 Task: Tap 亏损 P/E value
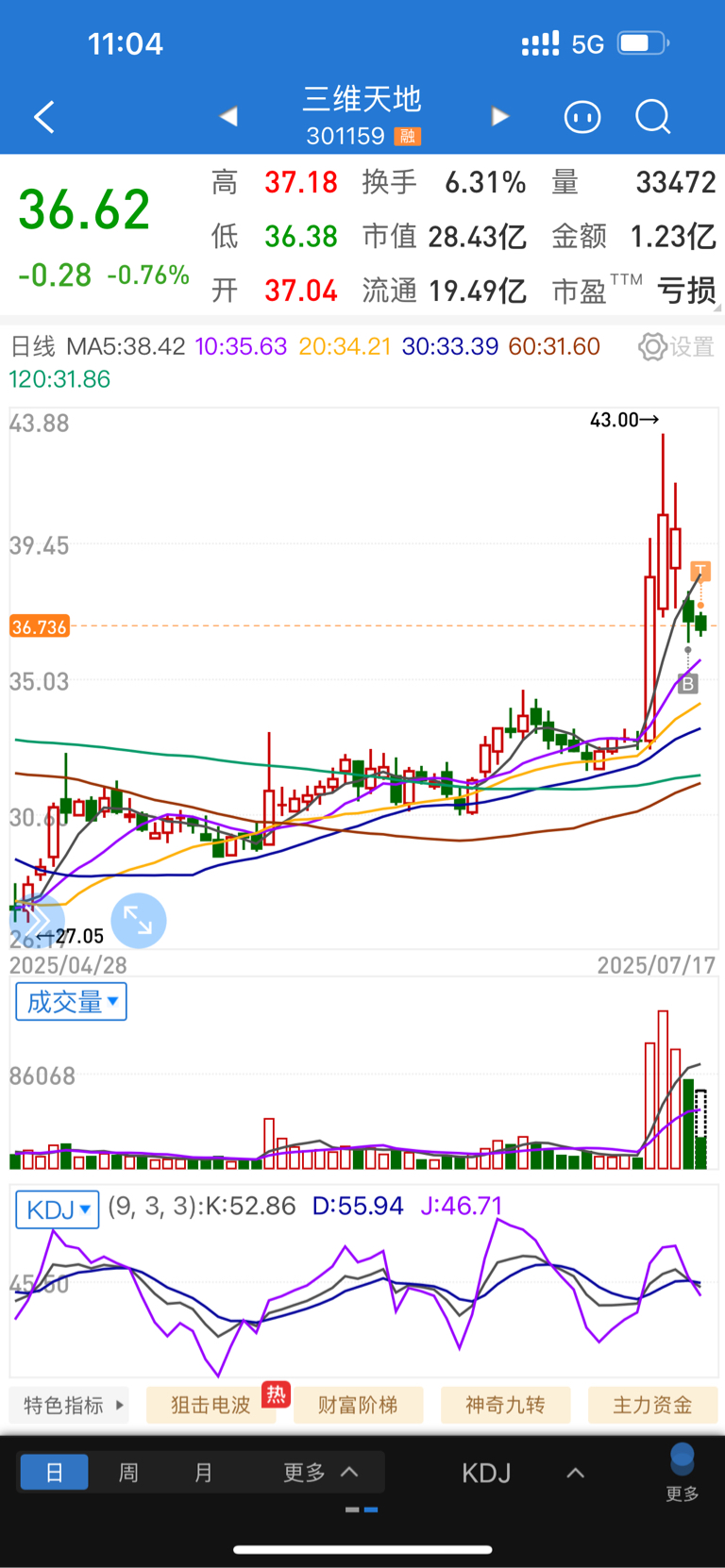pos(687,290)
